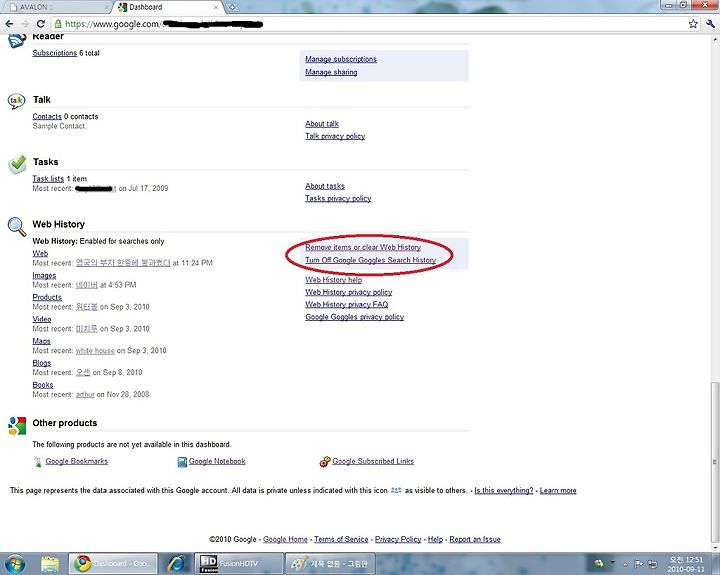The image size is (720, 575).
Task: Click Chrome Dashboard taskbar button
Action: [113, 564]
